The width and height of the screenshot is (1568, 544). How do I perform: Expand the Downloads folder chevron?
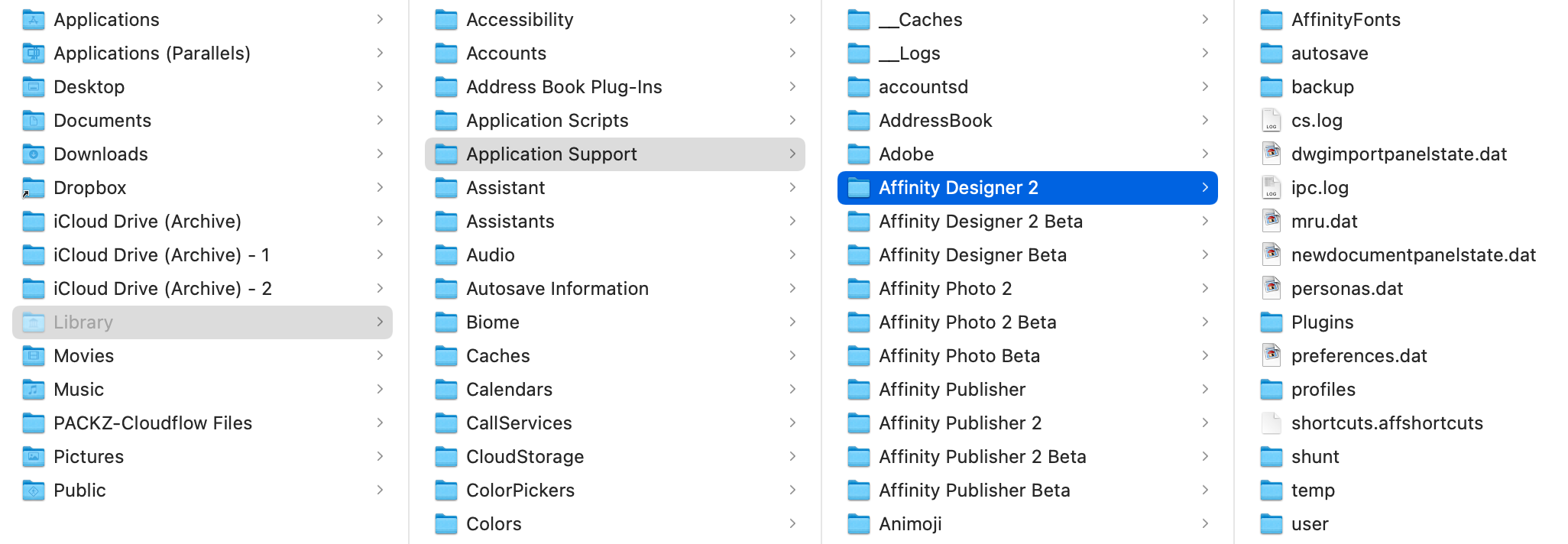click(x=380, y=154)
